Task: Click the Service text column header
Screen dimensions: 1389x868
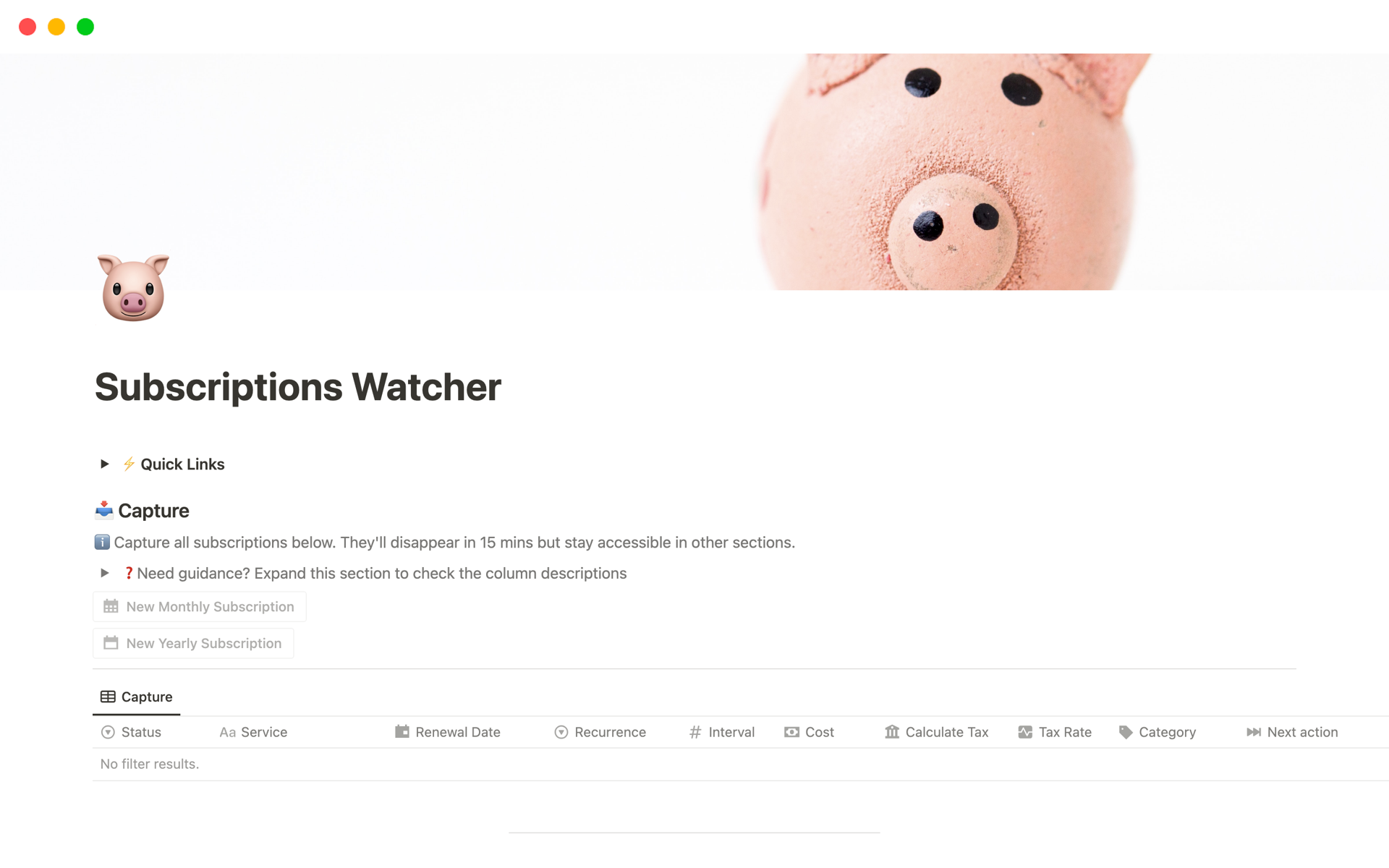Action: click(264, 732)
